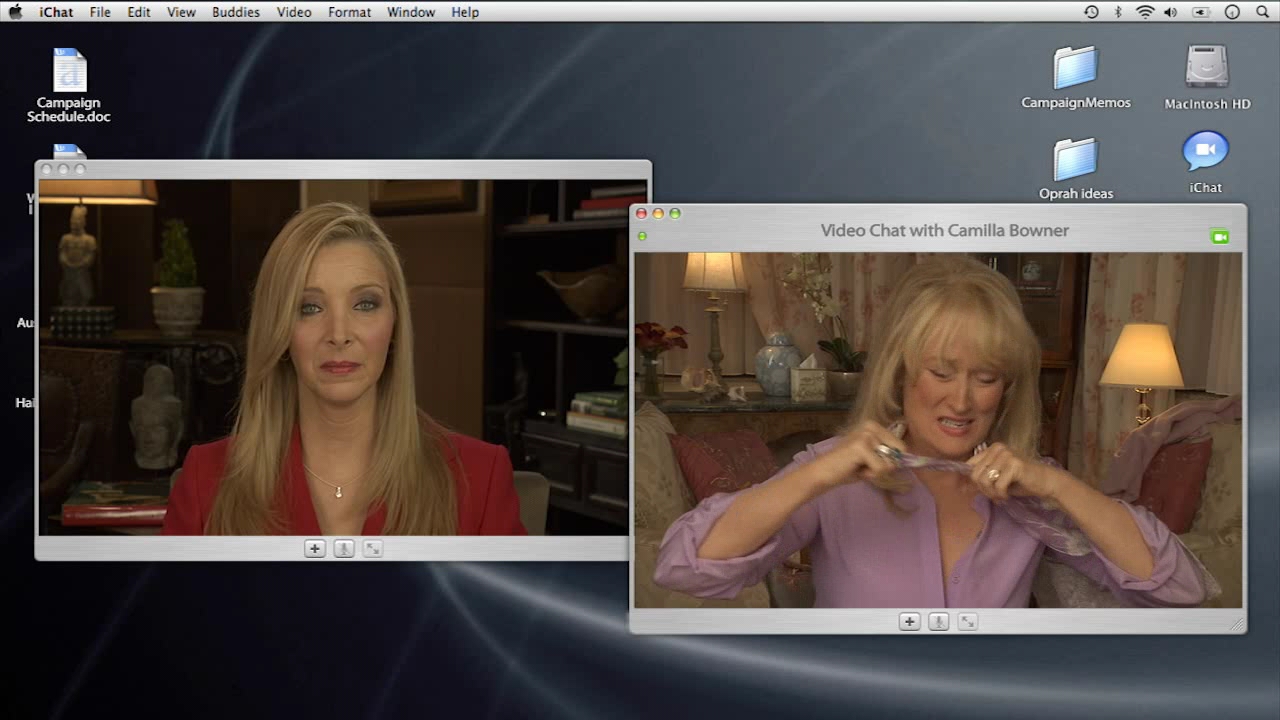Click the Video Chat with Camilla Bowner title
This screenshot has height=720, width=1280.
(x=945, y=230)
